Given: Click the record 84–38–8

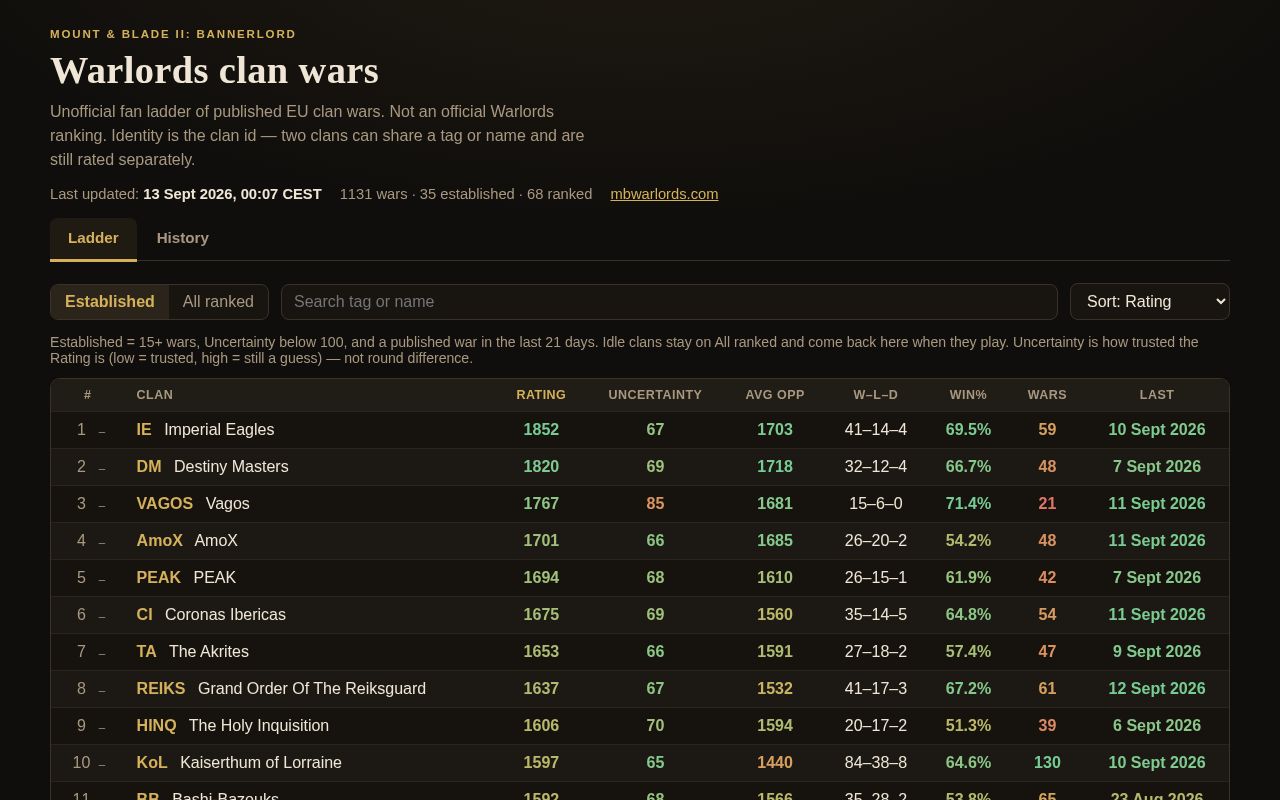Looking at the screenshot, I should pos(876,763).
